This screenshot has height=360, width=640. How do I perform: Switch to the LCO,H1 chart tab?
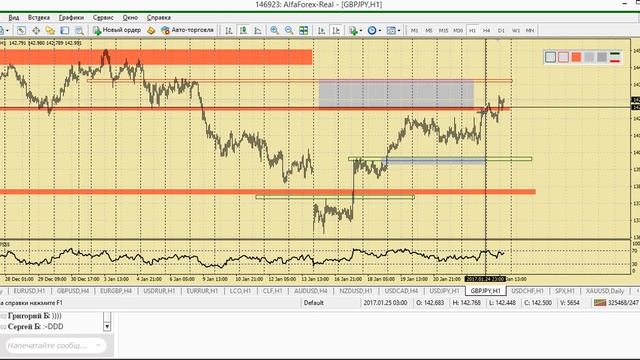(240, 291)
